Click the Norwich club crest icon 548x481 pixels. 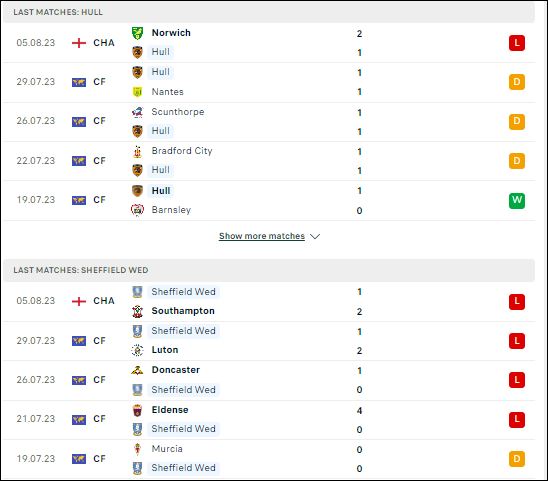pos(137,33)
